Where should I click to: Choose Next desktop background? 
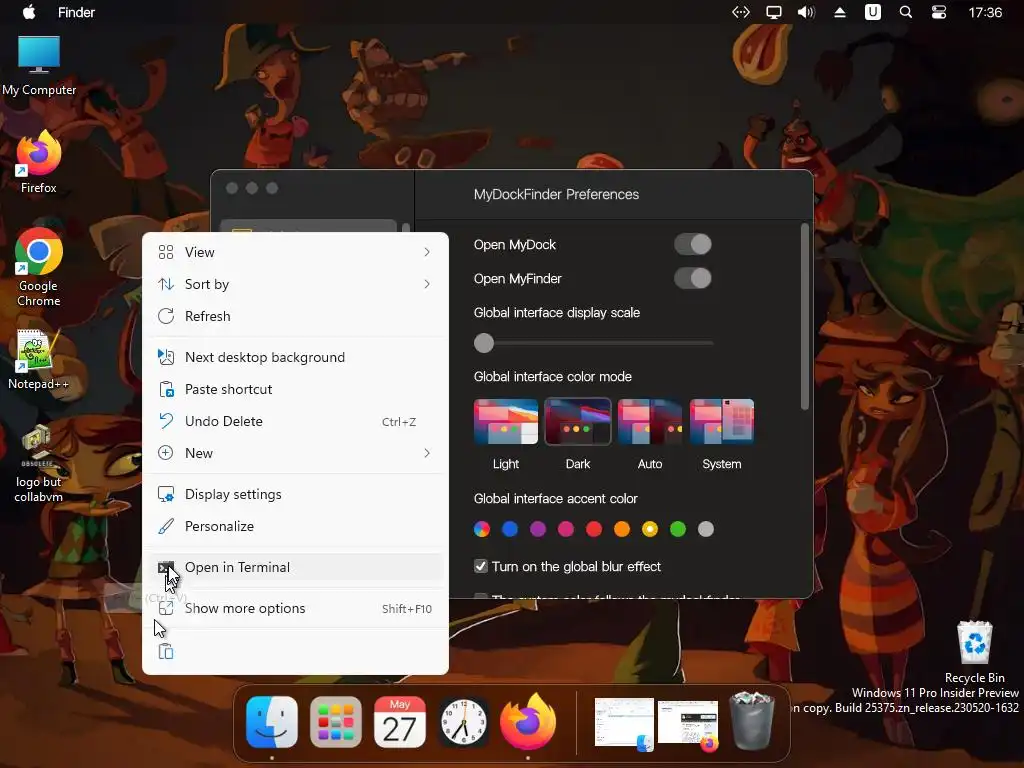295,357
